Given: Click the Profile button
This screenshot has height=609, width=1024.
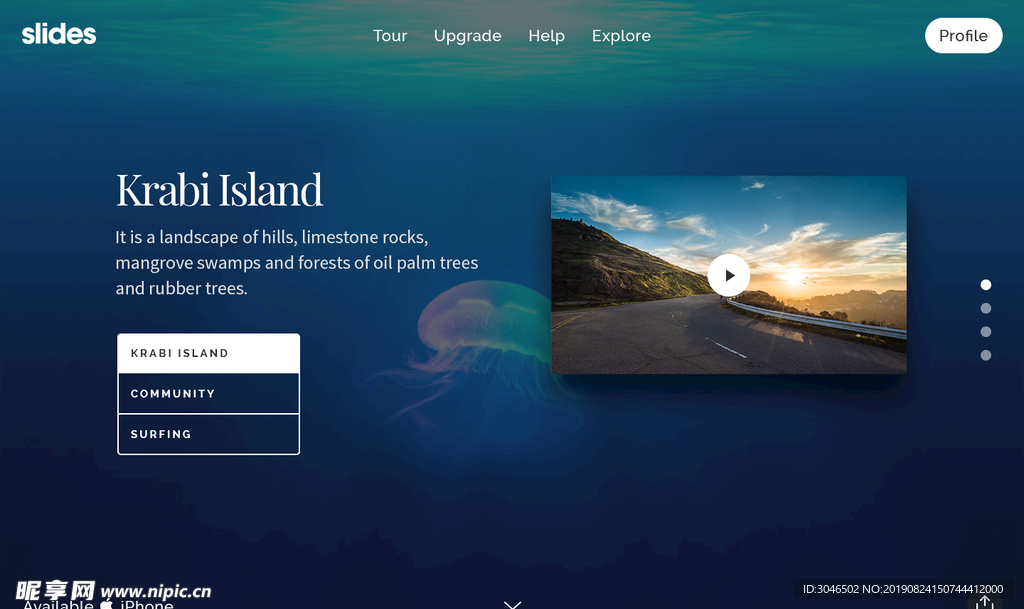Looking at the screenshot, I should pos(963,36).
